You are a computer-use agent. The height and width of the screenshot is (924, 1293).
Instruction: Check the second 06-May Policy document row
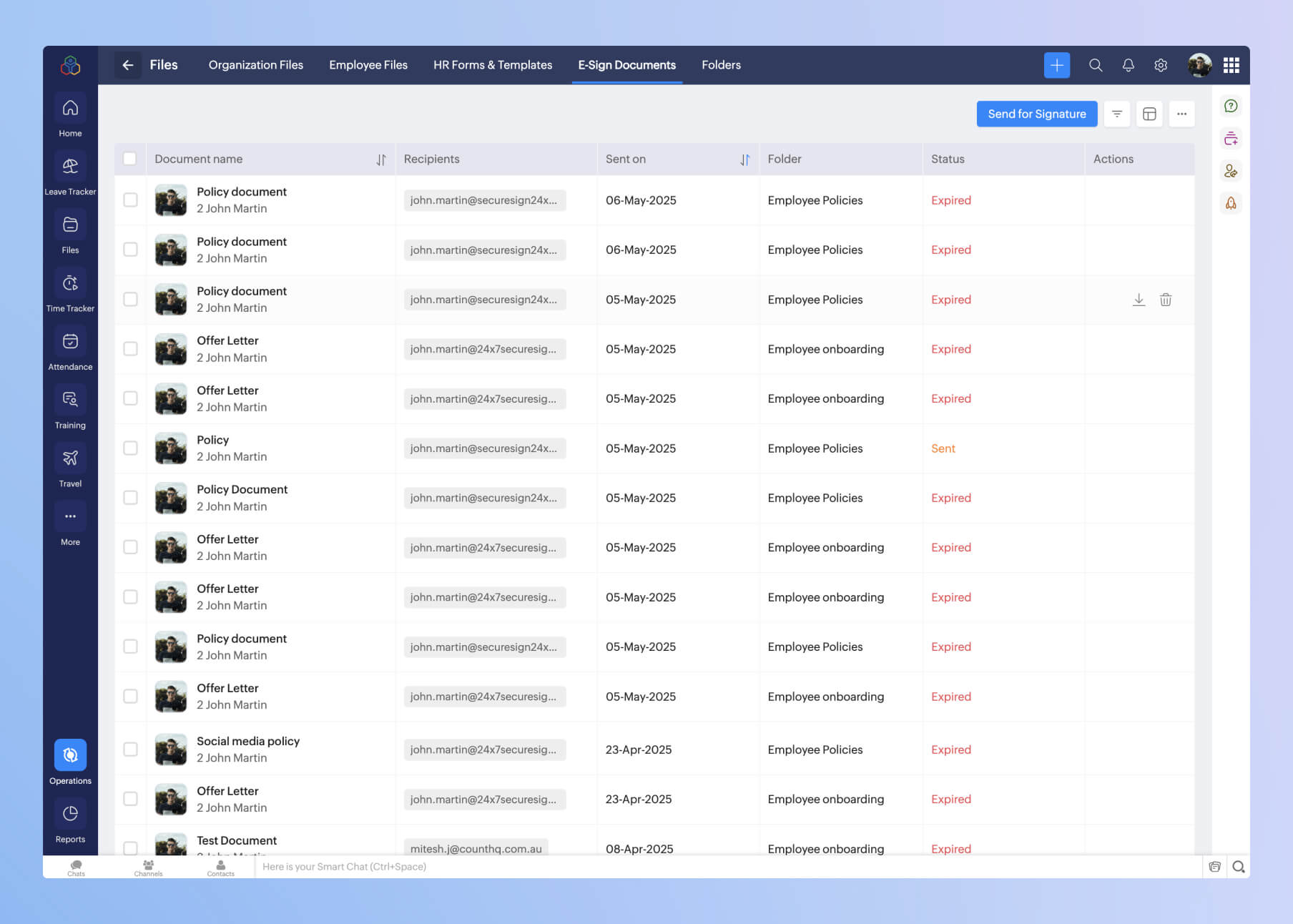click(x=130, y=250)
